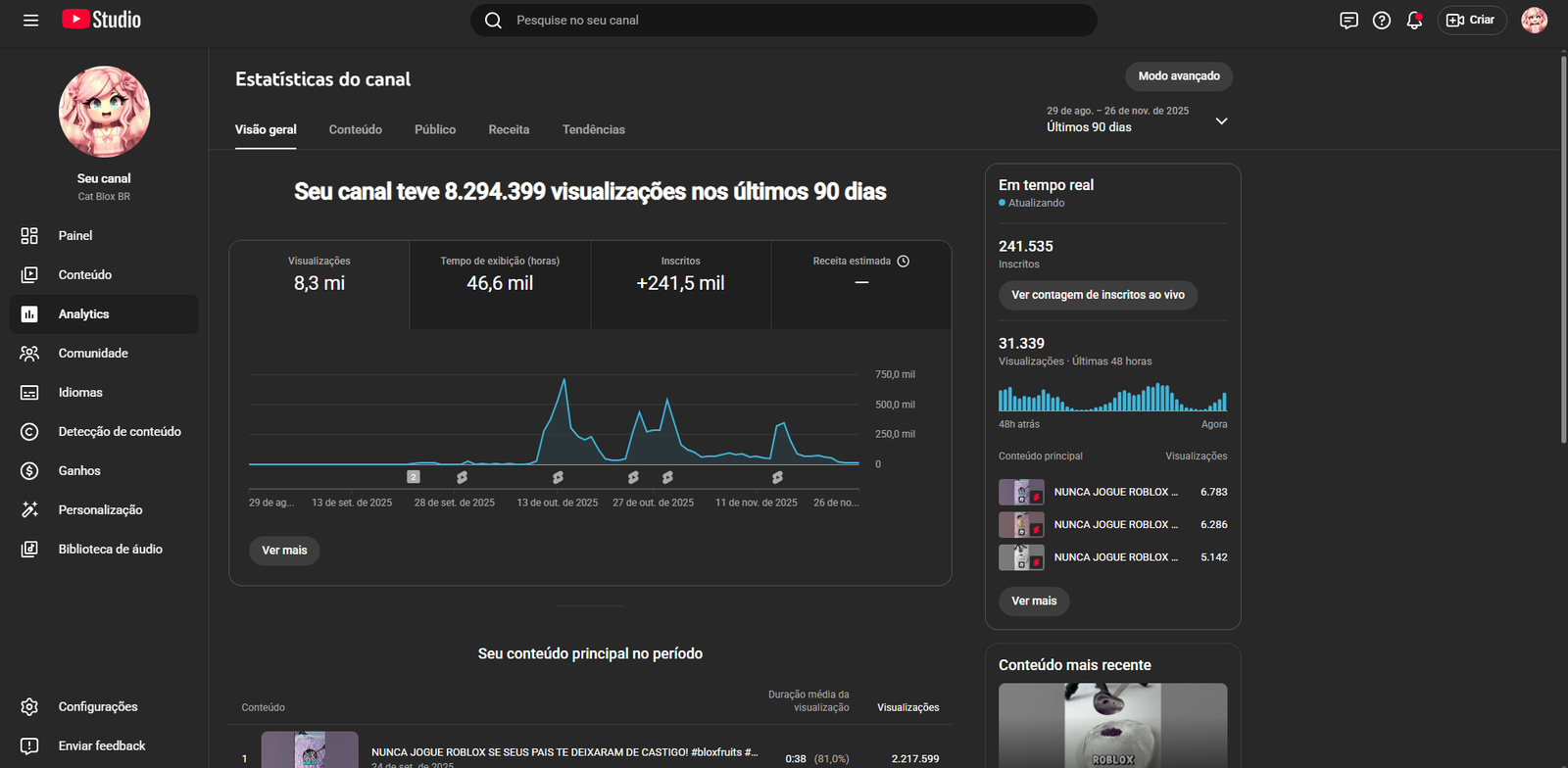Click the search field Pesquise no seu canal
The width and height of the screenshot is (1568, 768).
click(784, 21)
